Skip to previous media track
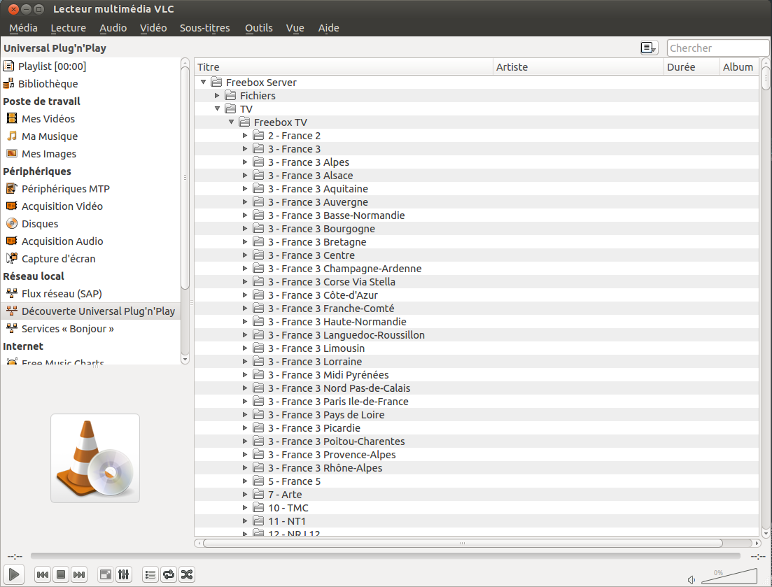Viewport: 772px width, 587px height. coord(42,575)
